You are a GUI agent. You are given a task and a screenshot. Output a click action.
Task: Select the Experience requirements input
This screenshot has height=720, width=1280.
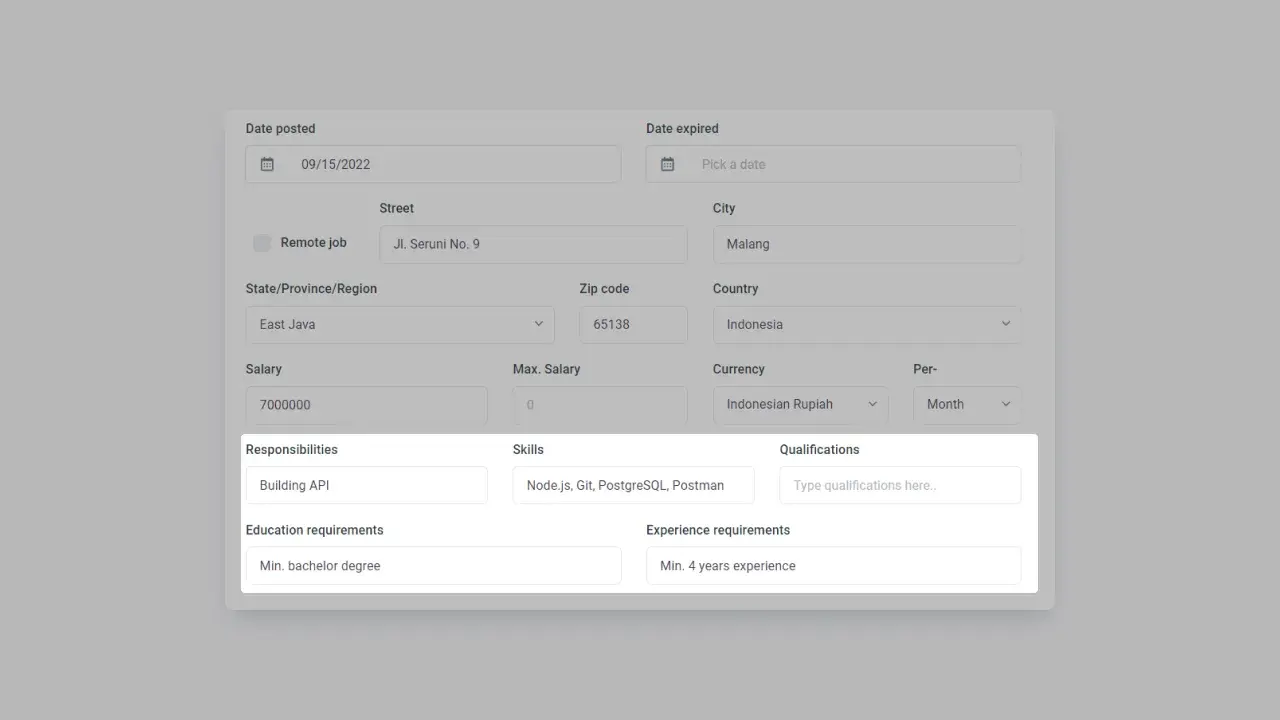[833, 565]
